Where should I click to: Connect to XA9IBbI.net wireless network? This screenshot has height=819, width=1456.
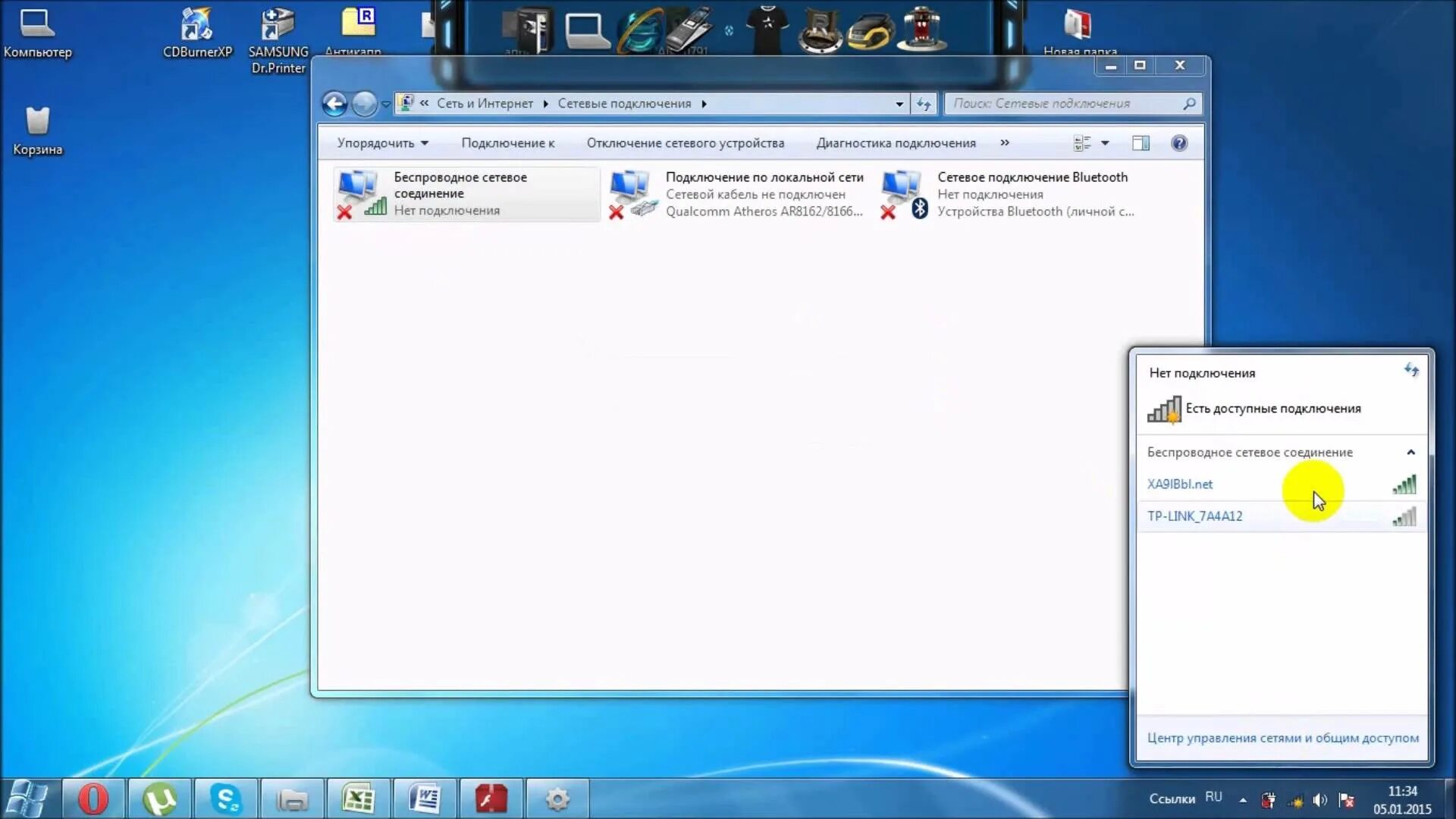1180,483
